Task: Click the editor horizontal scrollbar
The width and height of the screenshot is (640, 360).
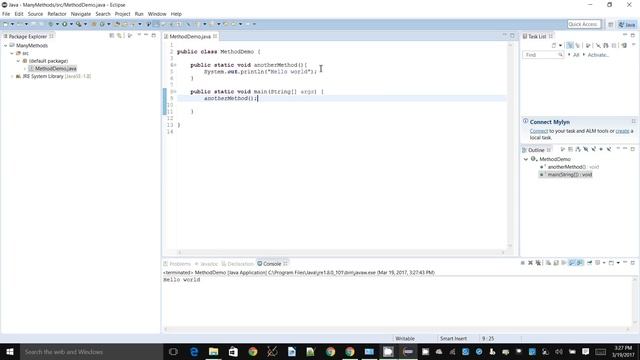Action: [x=341, y=252]
